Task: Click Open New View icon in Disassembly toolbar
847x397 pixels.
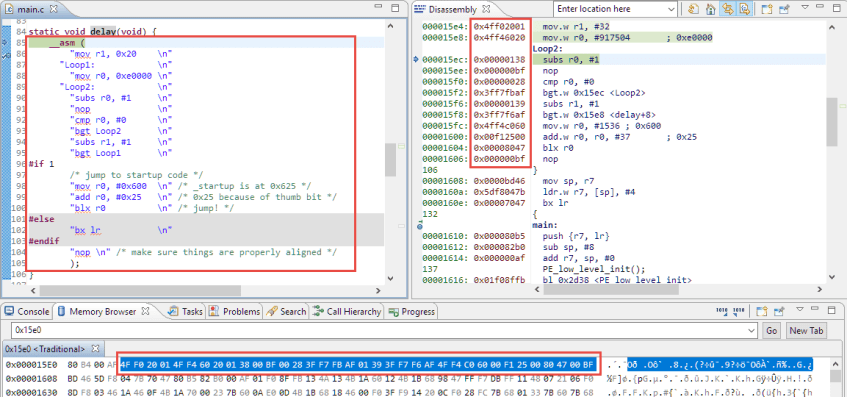Action: click(766, 9)
